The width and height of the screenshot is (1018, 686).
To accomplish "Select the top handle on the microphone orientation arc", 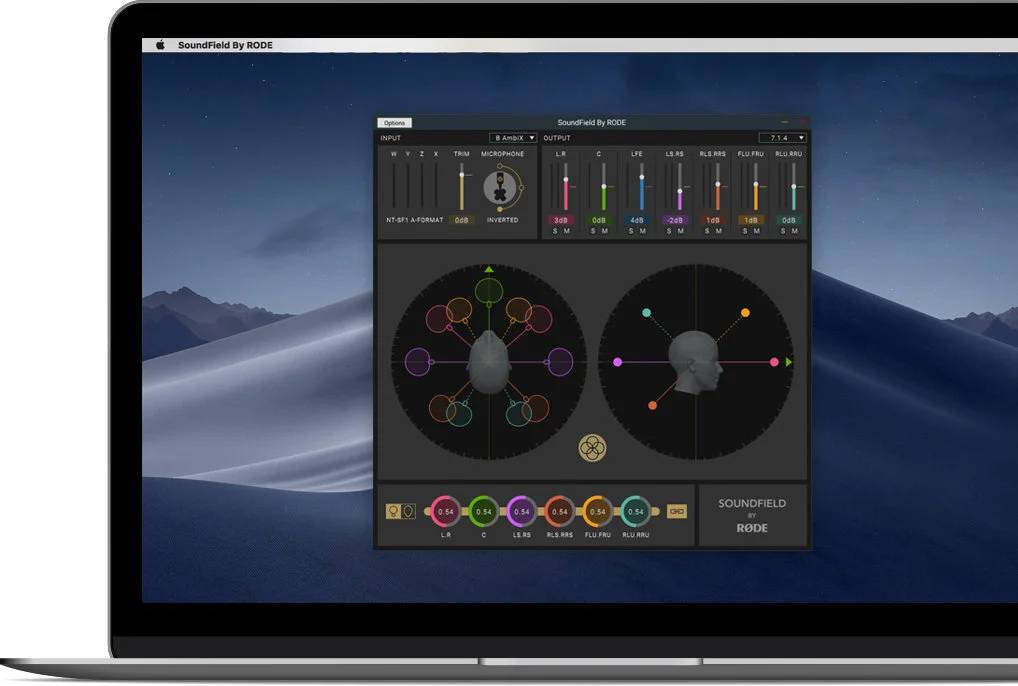I will click(499, 167).
